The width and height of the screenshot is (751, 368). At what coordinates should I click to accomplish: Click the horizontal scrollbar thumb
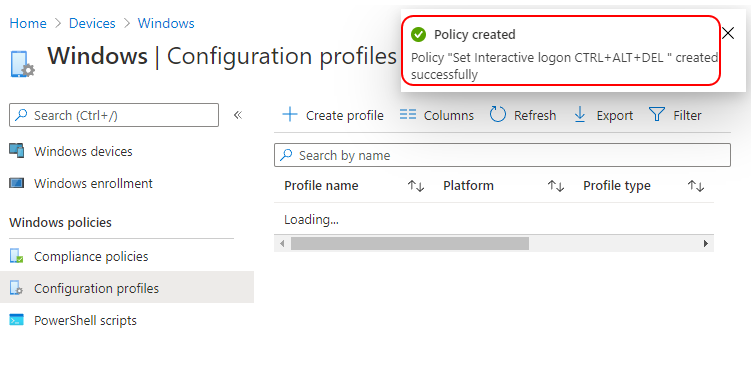[x=410, y=243]
